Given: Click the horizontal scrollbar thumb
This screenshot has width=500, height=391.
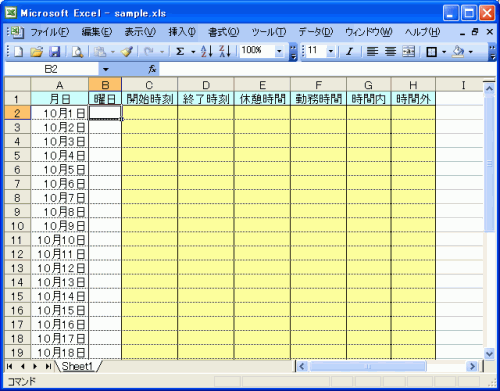Looking at the screenshot, I should (368, 366).
